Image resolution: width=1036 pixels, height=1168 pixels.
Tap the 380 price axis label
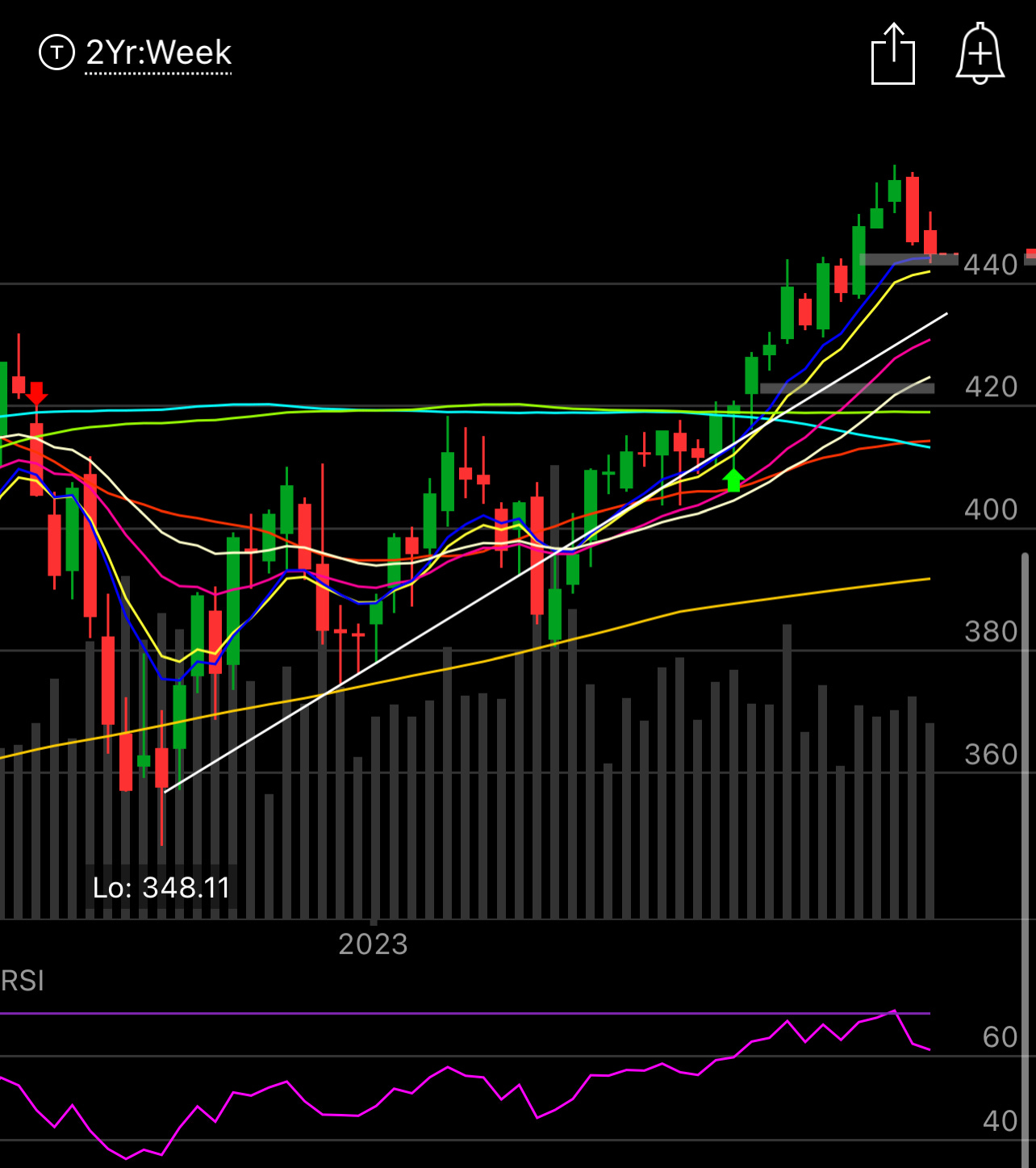991,631
